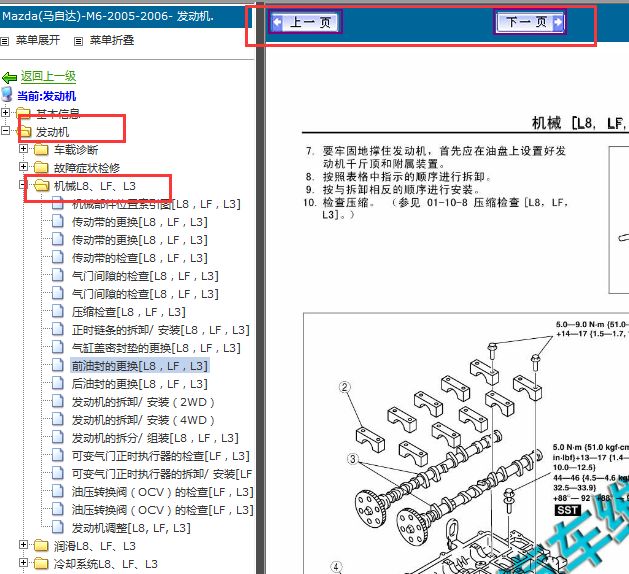Click the 菜单折叠 collapse menu option

pyautogui.click(x=112, y=40)
